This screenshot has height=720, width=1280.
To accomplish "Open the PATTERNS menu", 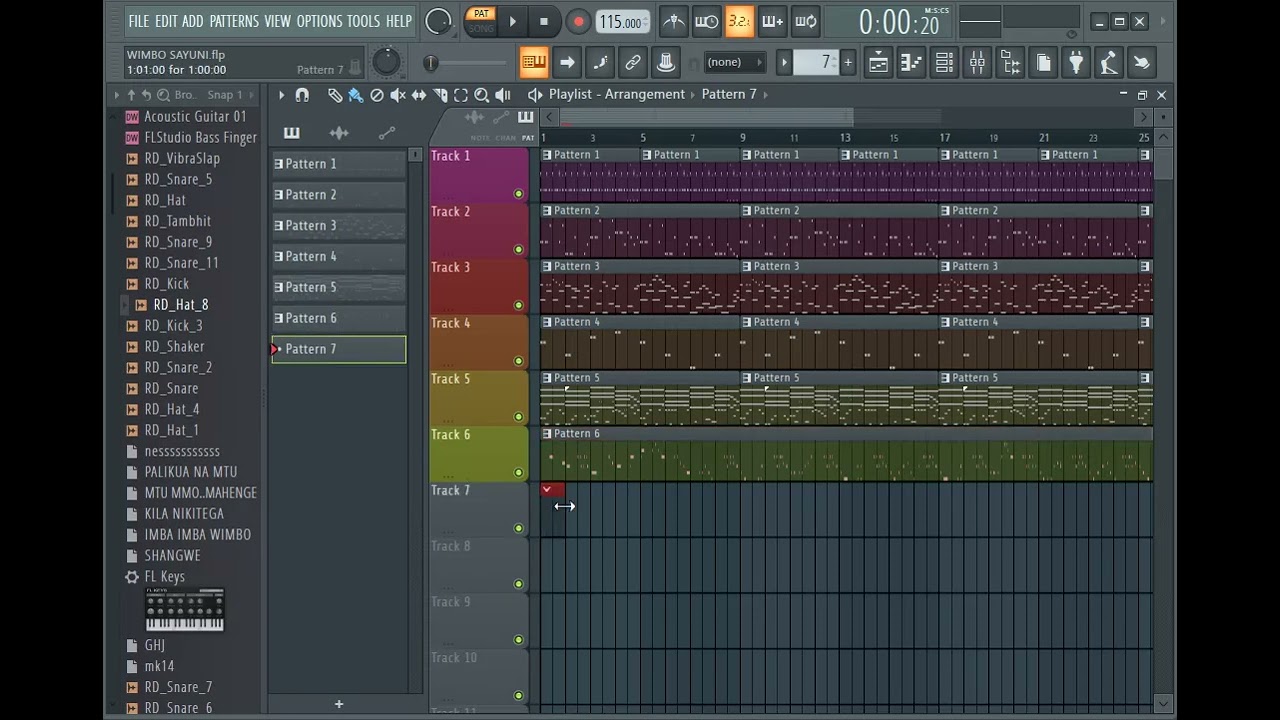I will [x=234, y=21].
